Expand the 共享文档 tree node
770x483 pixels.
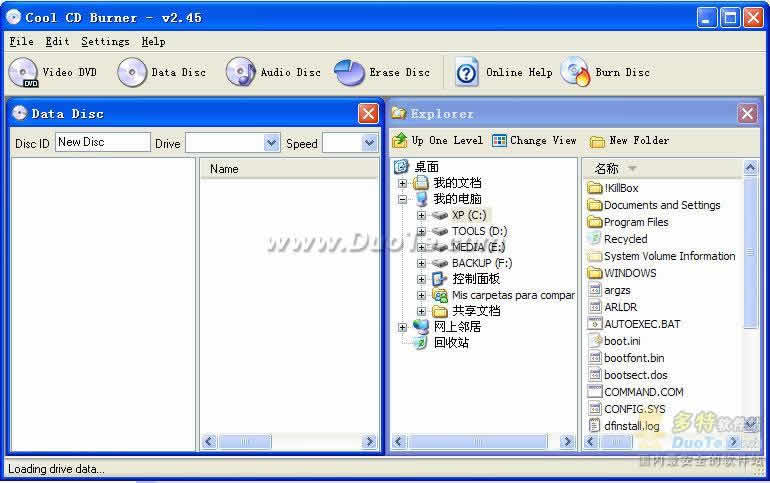click(x=421, y=311)
